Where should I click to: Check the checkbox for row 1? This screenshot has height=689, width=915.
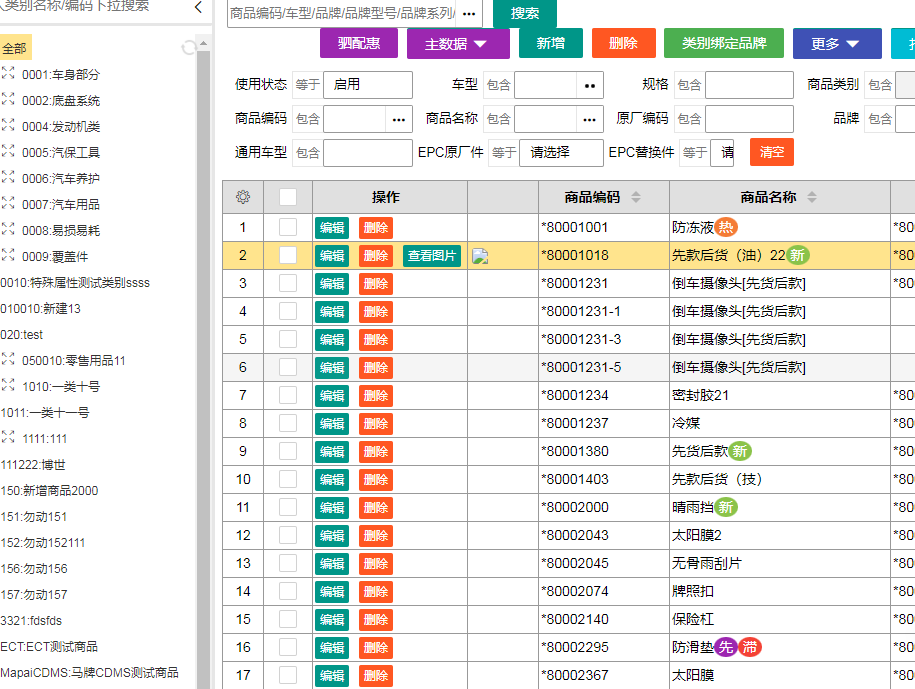click(x=288, y=228)
